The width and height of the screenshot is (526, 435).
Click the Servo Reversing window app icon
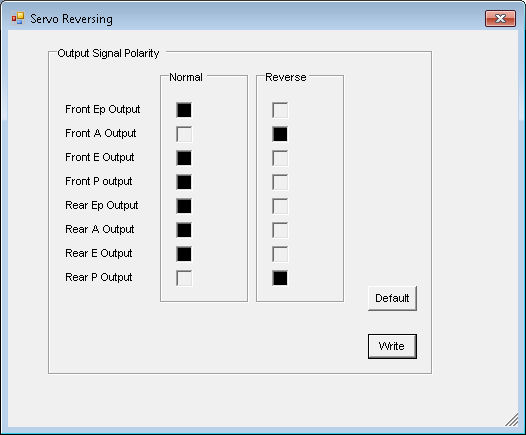coord(18,18)
